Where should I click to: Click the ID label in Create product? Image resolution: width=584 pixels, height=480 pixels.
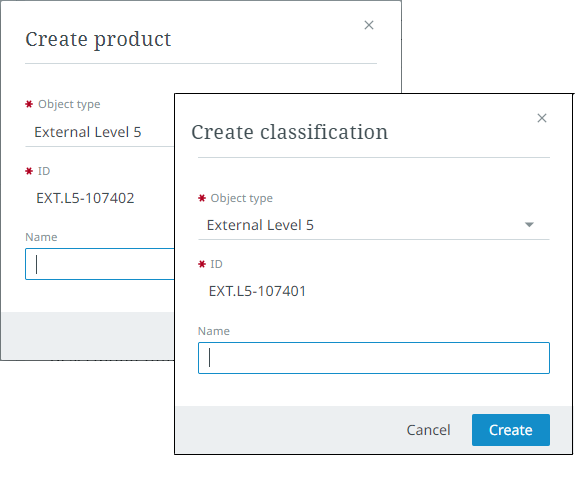point(44,171)
